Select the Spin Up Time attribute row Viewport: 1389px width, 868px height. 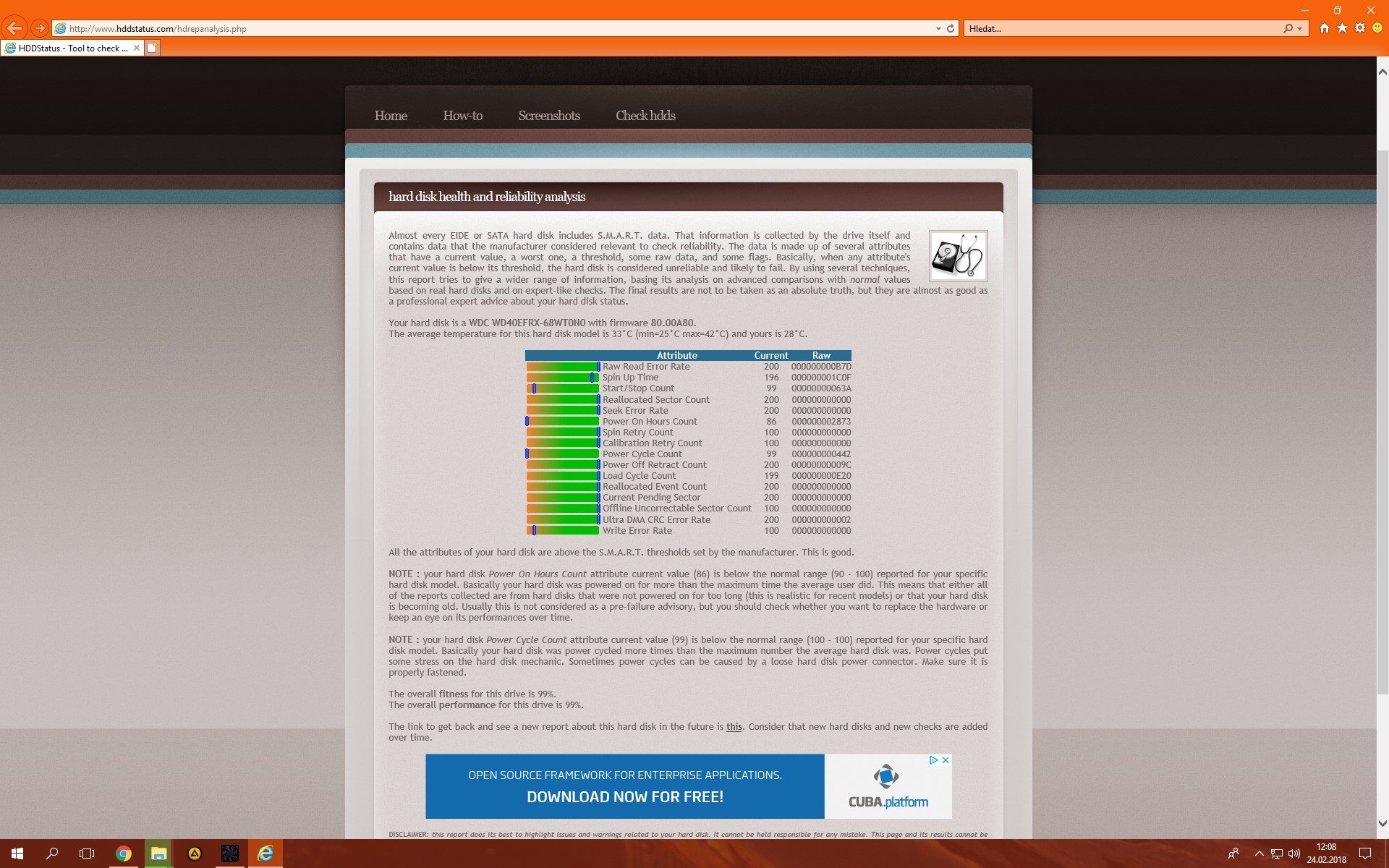coord(689,378)
